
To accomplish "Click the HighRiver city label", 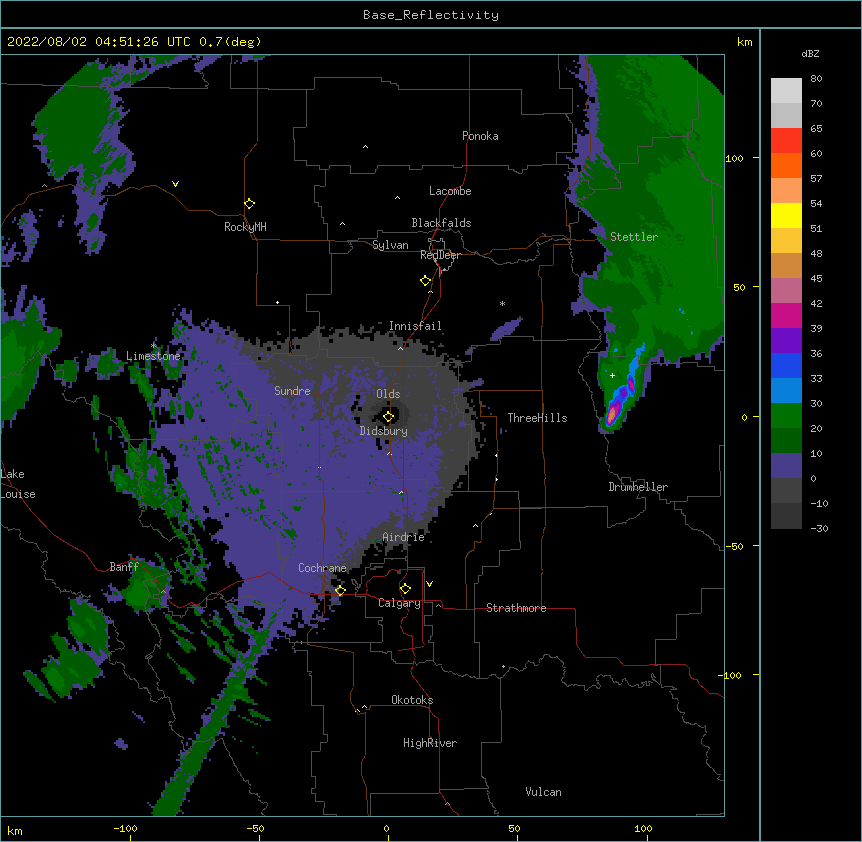I will (430, 743).
